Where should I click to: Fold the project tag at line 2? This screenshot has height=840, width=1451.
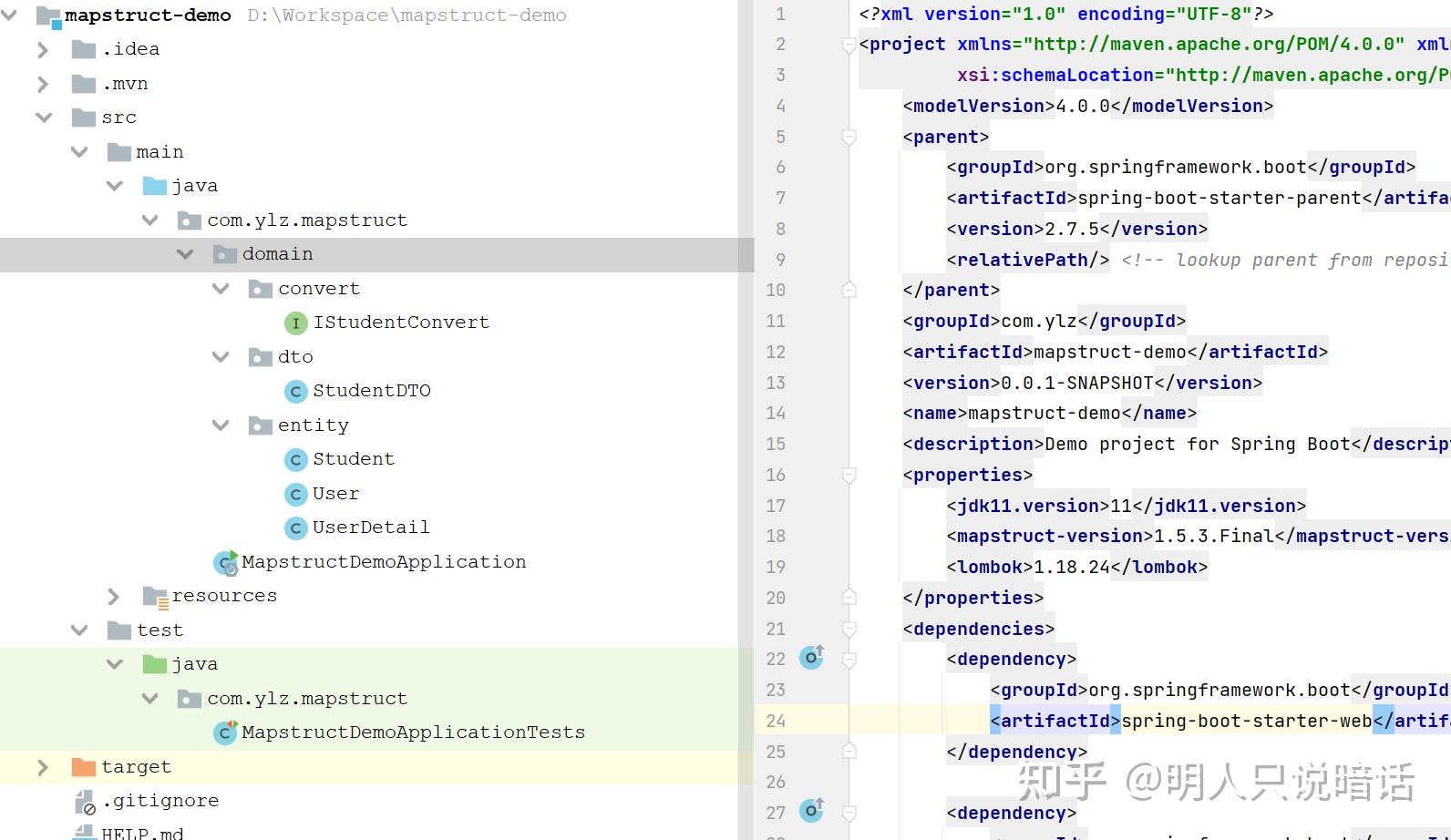point(849,45)
